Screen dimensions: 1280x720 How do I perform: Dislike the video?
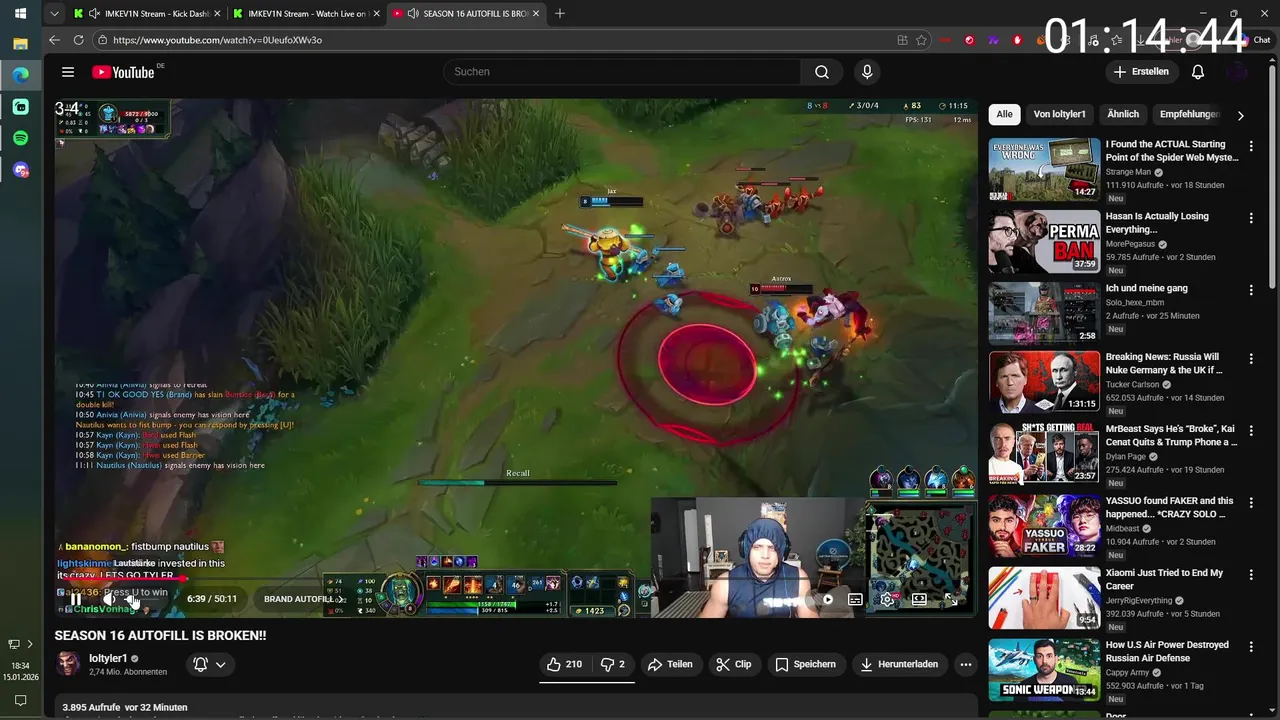tap(613, 664)
